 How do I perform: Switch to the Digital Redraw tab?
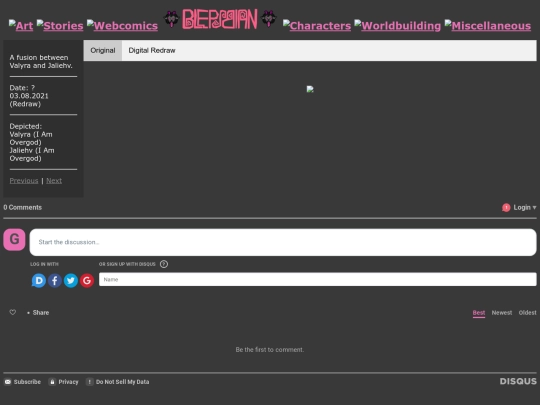tap(152, 50)
